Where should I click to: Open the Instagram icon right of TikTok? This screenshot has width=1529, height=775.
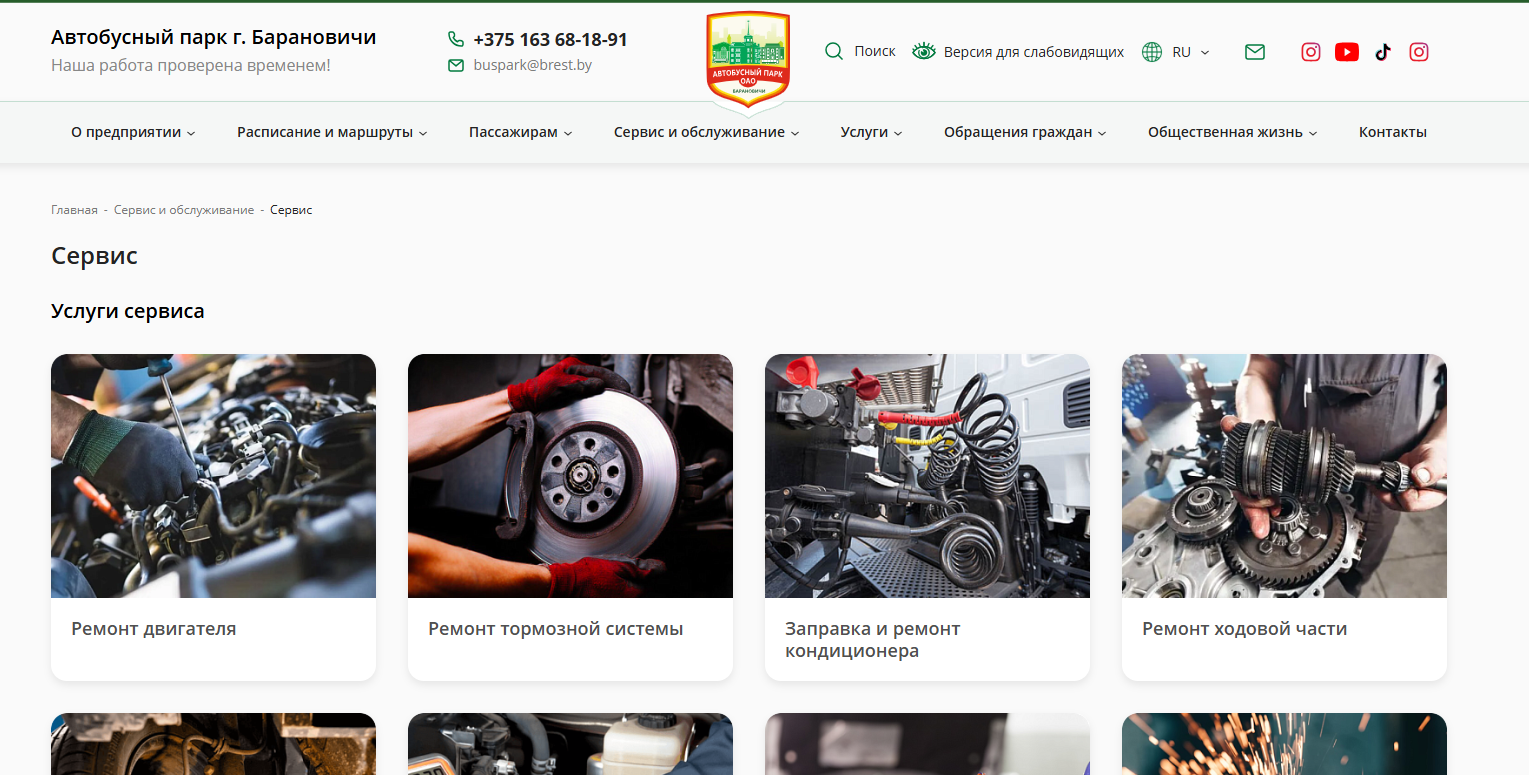click(x=1419, y=52)
